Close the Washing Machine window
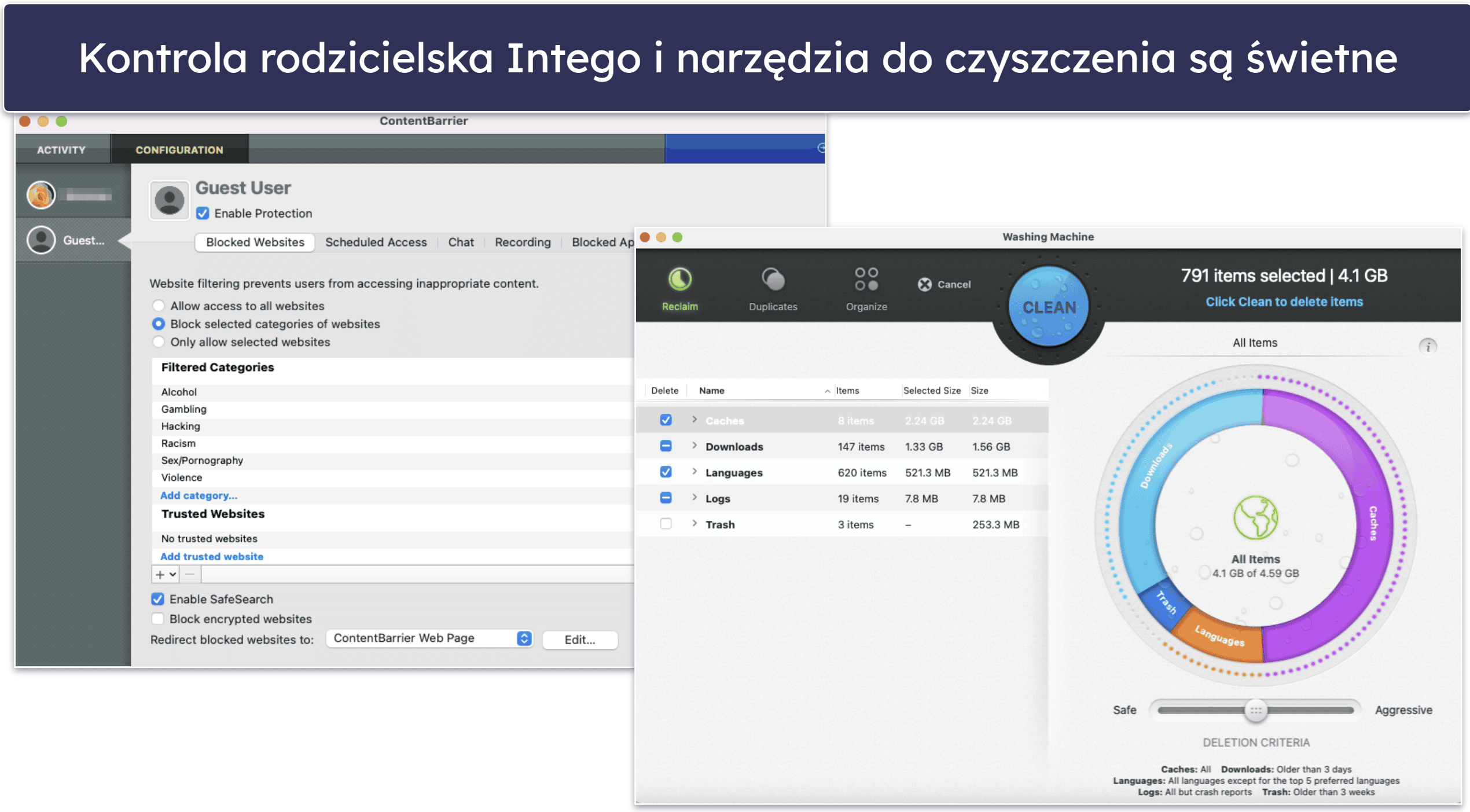This screenshot has height=812, width=1470. pyautogui.click(x=645, y=237)
